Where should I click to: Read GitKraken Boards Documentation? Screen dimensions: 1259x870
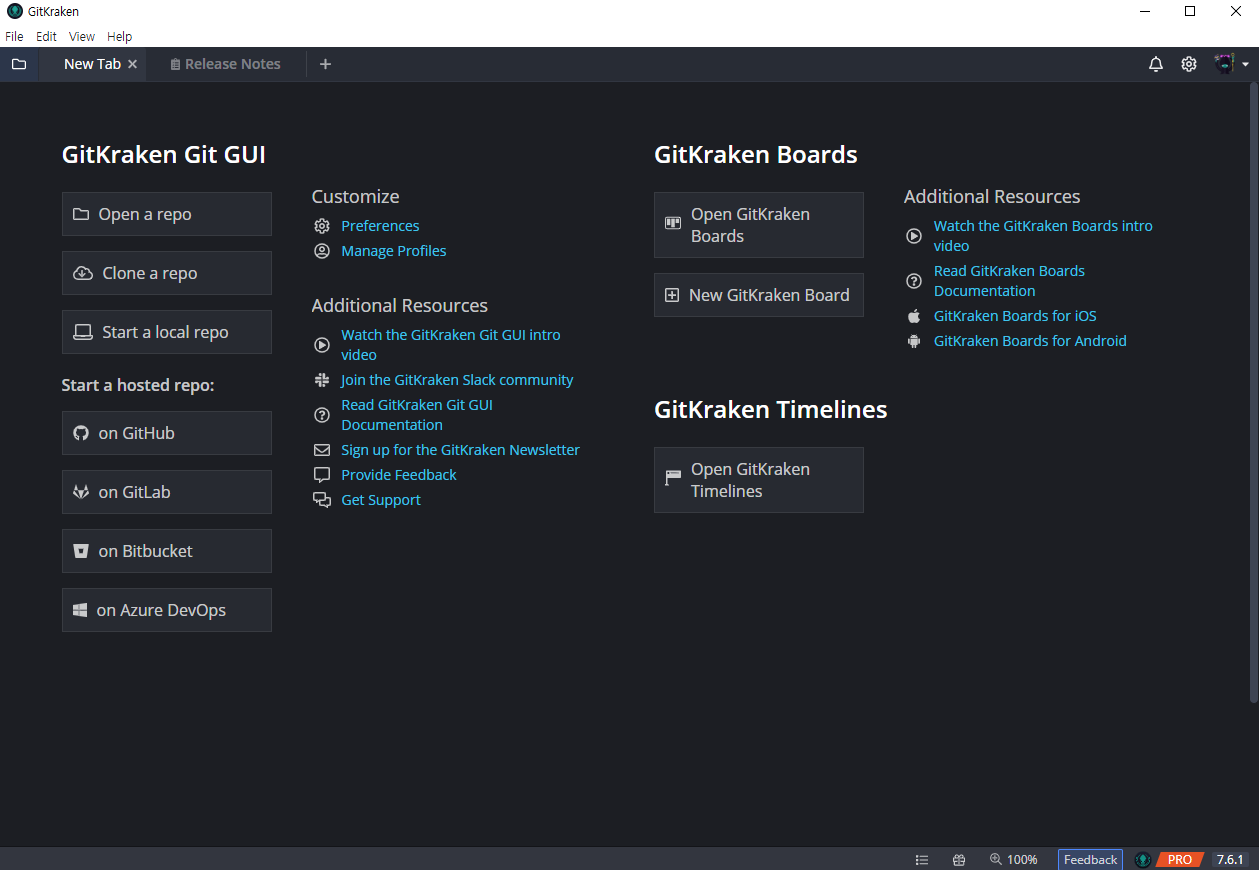point(1009,281)
